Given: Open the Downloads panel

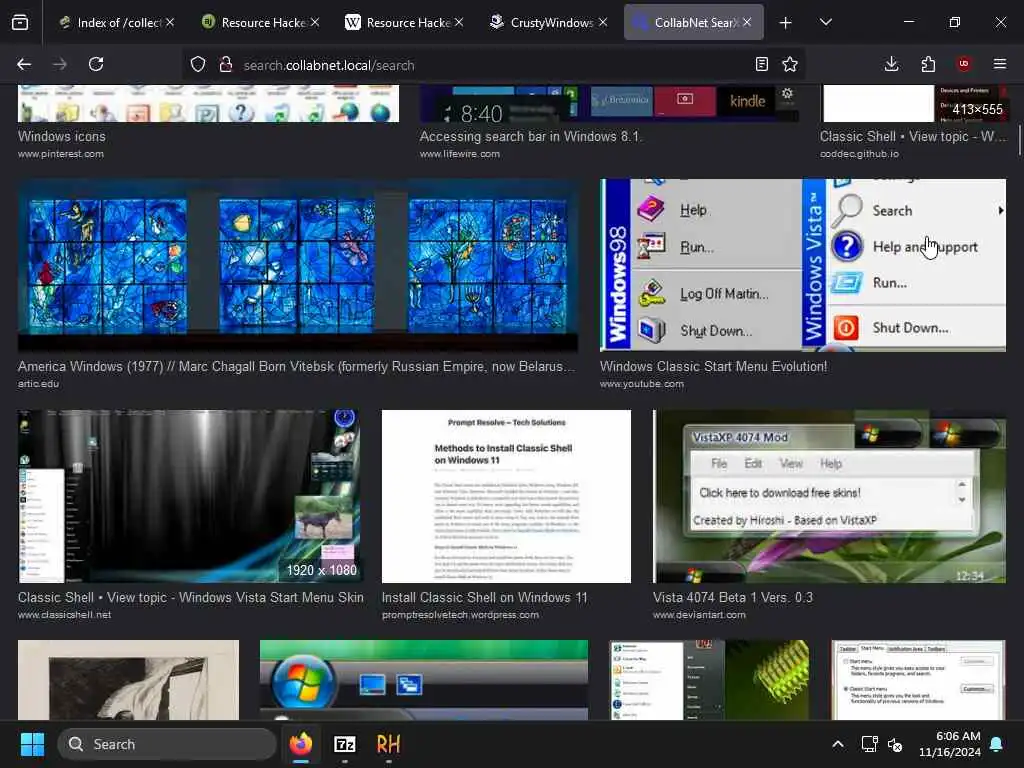Looking at the screenshot, I should click(x=891, y=64).
